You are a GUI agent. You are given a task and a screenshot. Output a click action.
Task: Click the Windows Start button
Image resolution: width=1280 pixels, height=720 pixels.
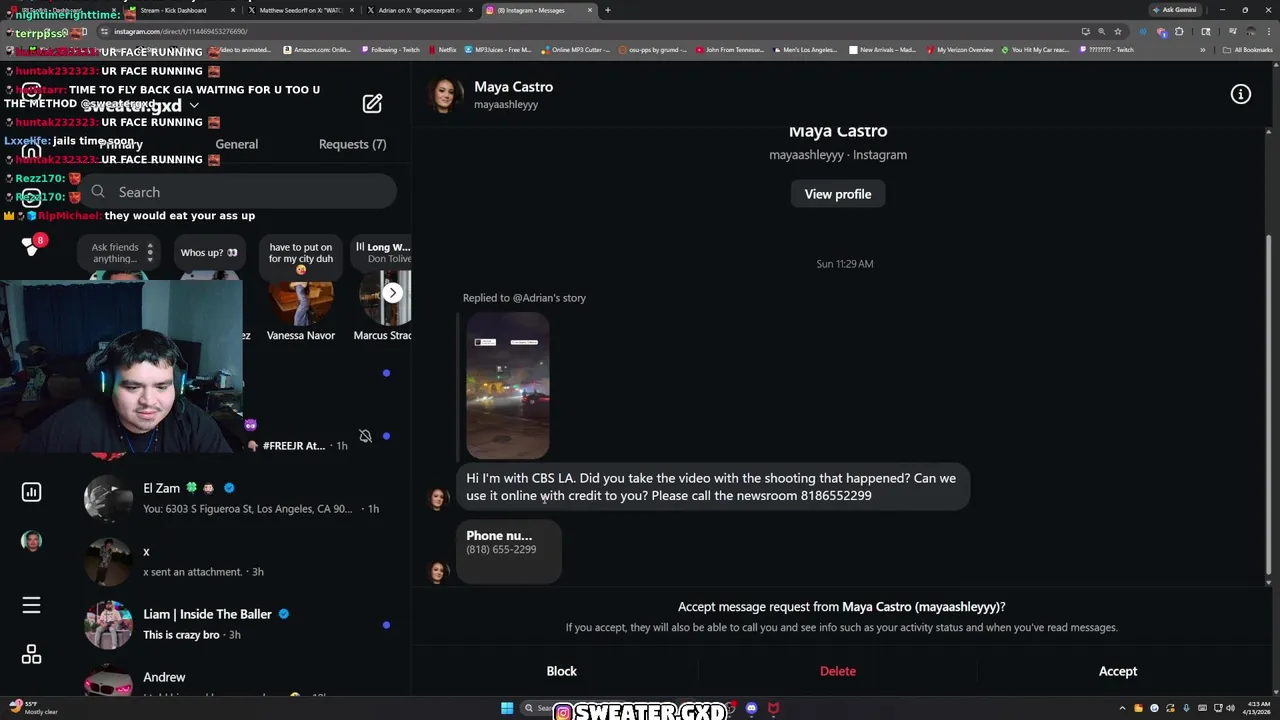point(507,708)
